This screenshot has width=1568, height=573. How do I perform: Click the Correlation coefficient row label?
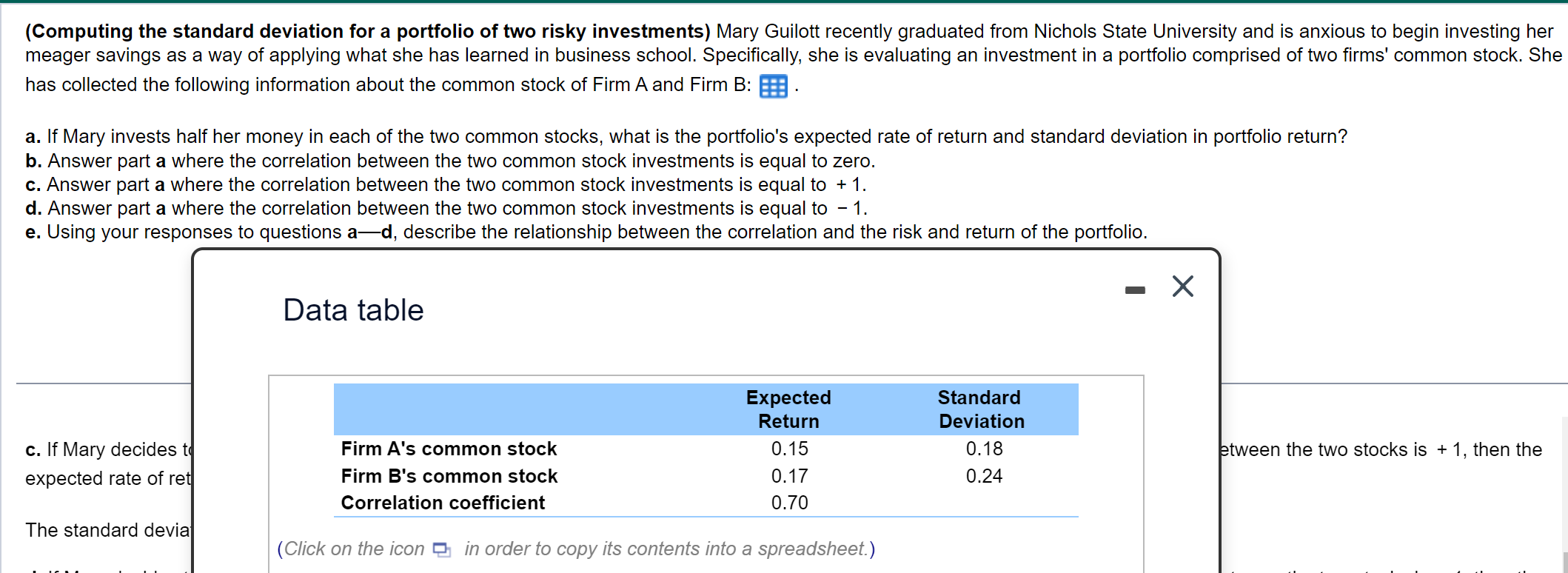443,503
